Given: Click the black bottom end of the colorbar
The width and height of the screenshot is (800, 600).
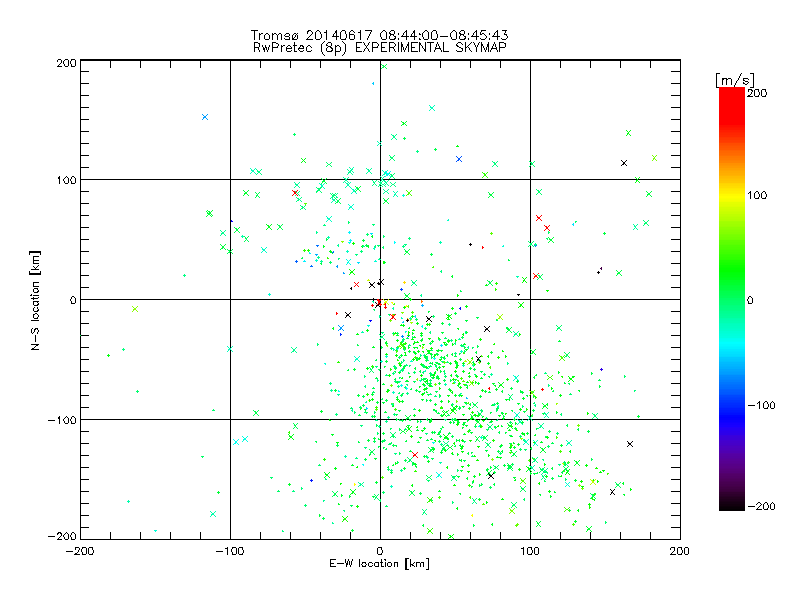Looking at the screenshot, I should click(x=732, y=503).
